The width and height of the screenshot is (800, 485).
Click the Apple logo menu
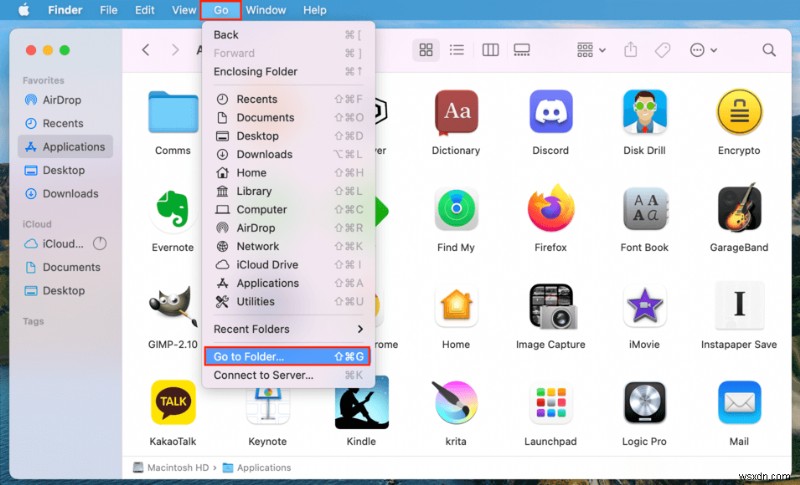[24, 10]
